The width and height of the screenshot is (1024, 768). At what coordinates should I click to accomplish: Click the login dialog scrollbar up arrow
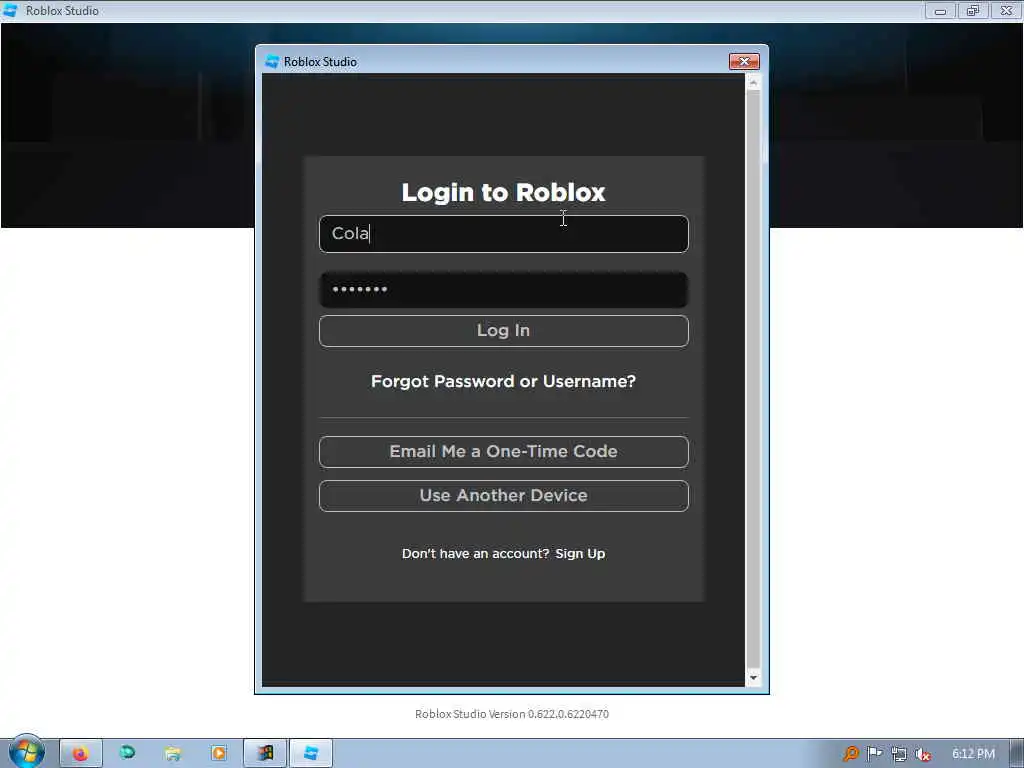pyautogui.click(x=753, y=82)
